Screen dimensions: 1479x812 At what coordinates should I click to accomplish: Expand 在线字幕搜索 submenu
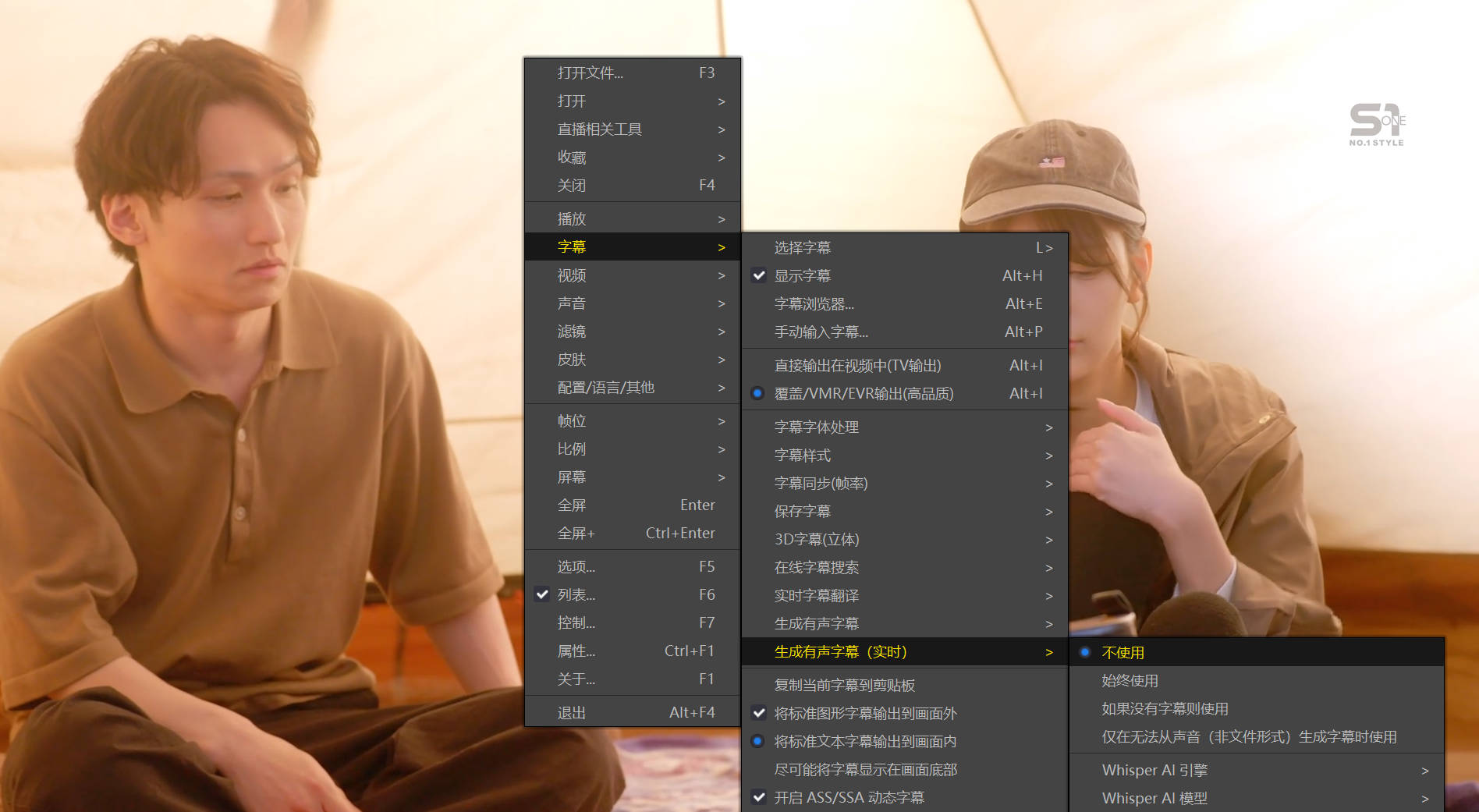click(x=905, y=568)
